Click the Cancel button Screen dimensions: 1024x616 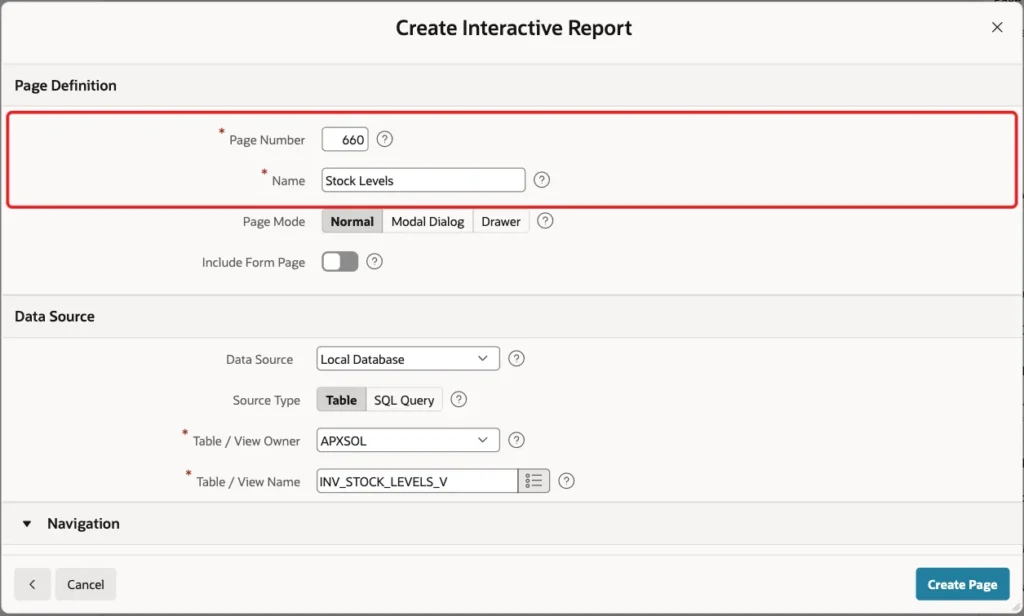[86, 584]
